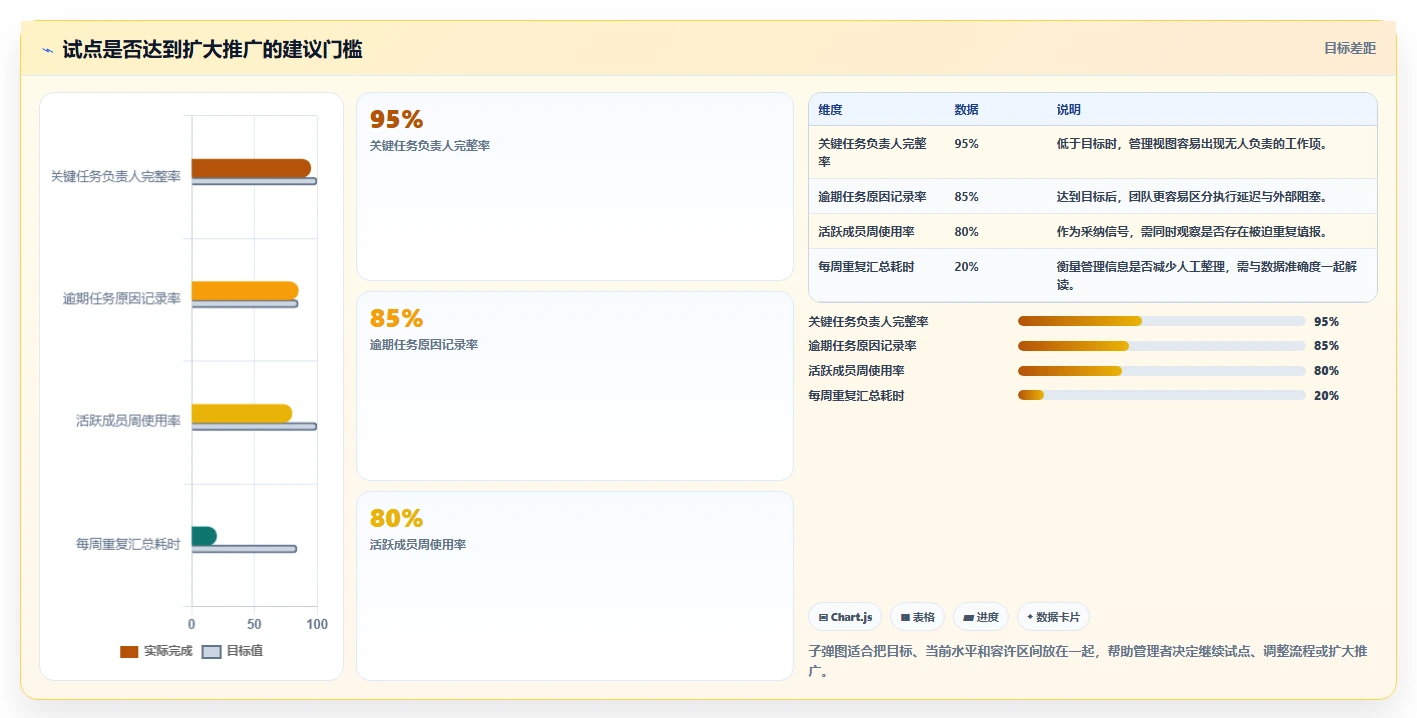Click the gray target bar of 活跃成员周使用率

pos(254,427)
